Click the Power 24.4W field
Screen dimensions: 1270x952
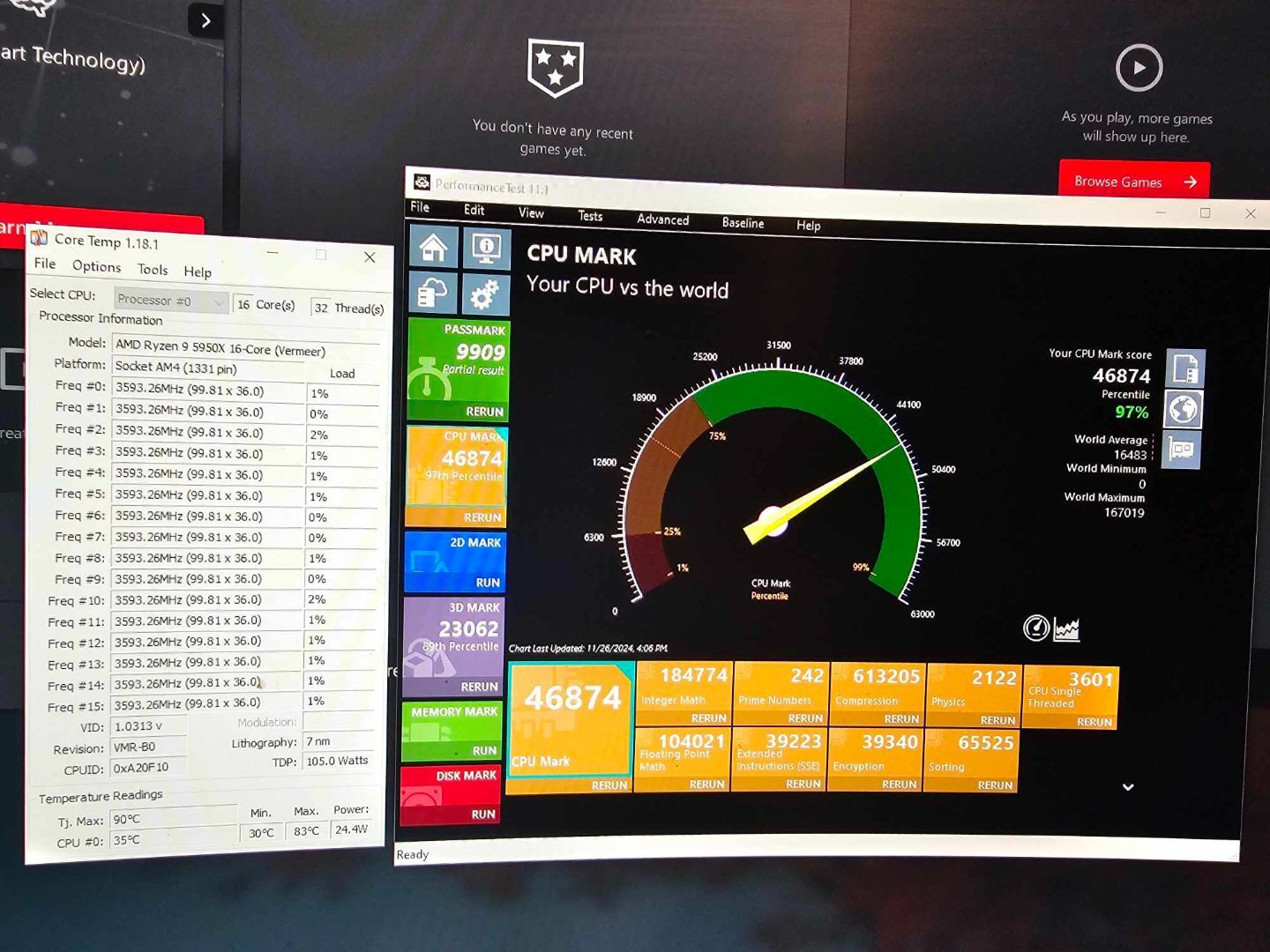pos(353,829)
